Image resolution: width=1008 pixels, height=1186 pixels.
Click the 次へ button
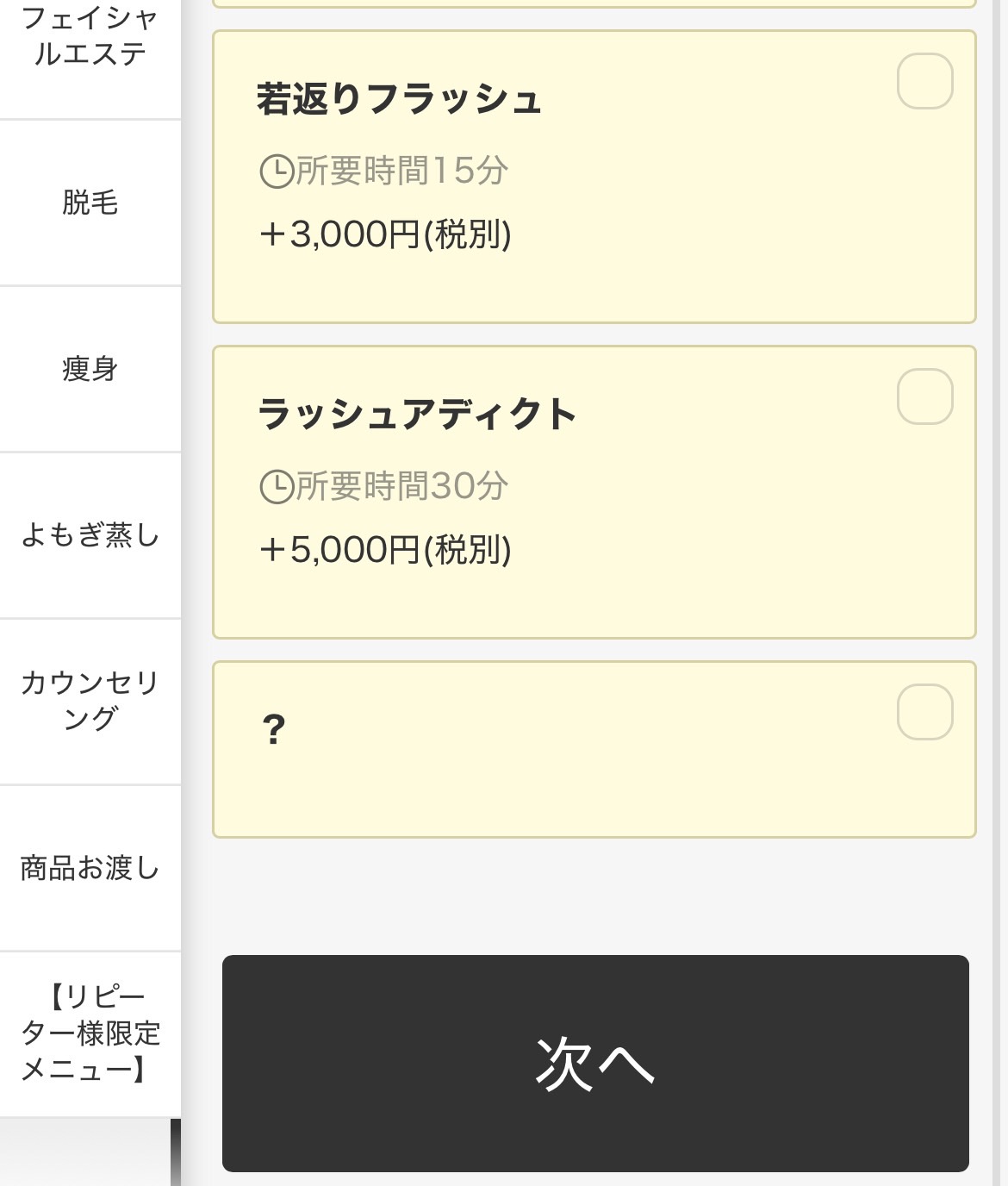click(595, 1063)
